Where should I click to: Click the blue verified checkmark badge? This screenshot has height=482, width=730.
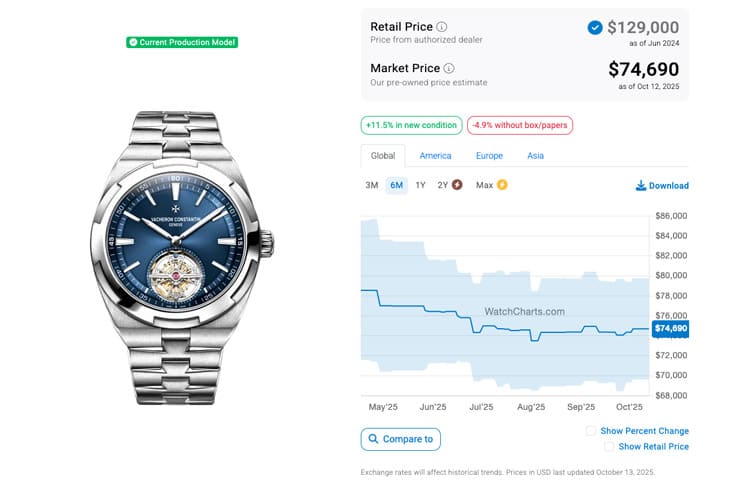click(595, 27)
